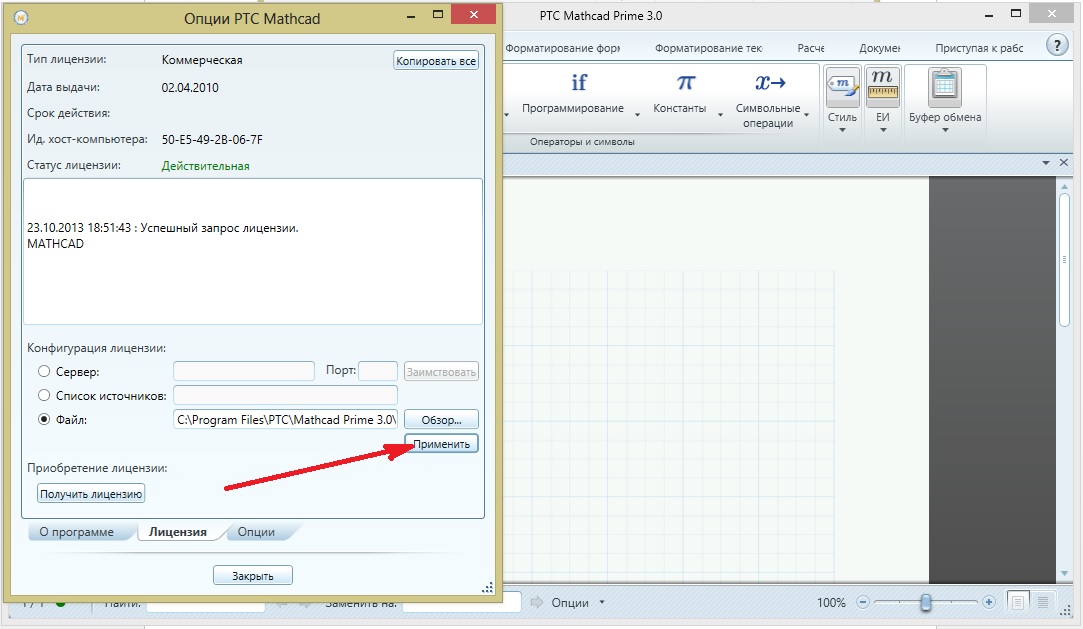This screenshot has width=1083, height=629.
Task: Open the Программирование (if) operators icon
Action: pos(579,83)
